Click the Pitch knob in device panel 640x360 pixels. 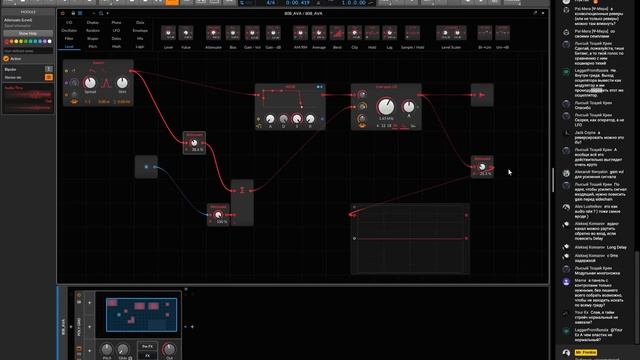(x=107, y=349)
